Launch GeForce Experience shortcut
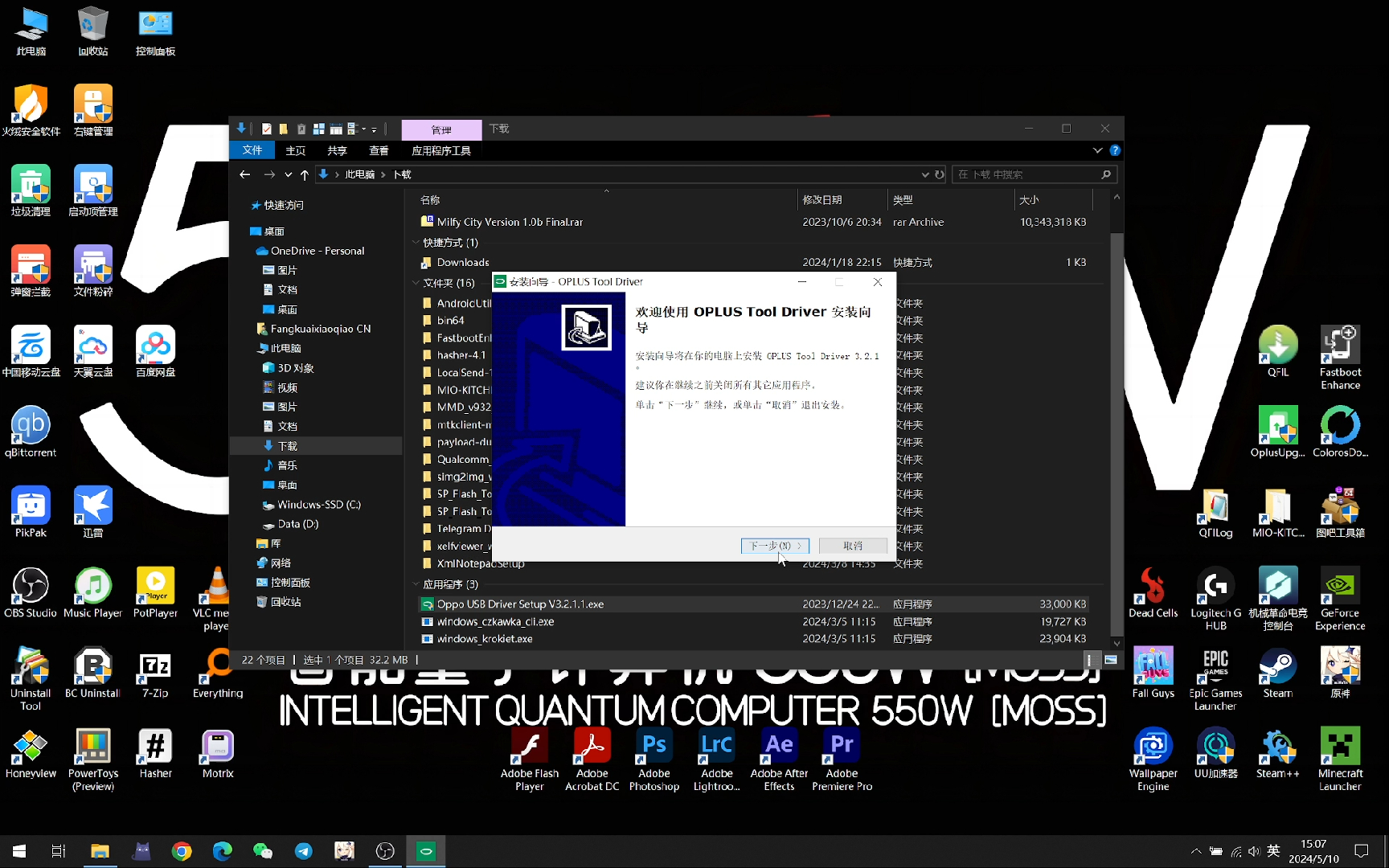This screenshot has width=1389, height=868. click(1340, 599)
